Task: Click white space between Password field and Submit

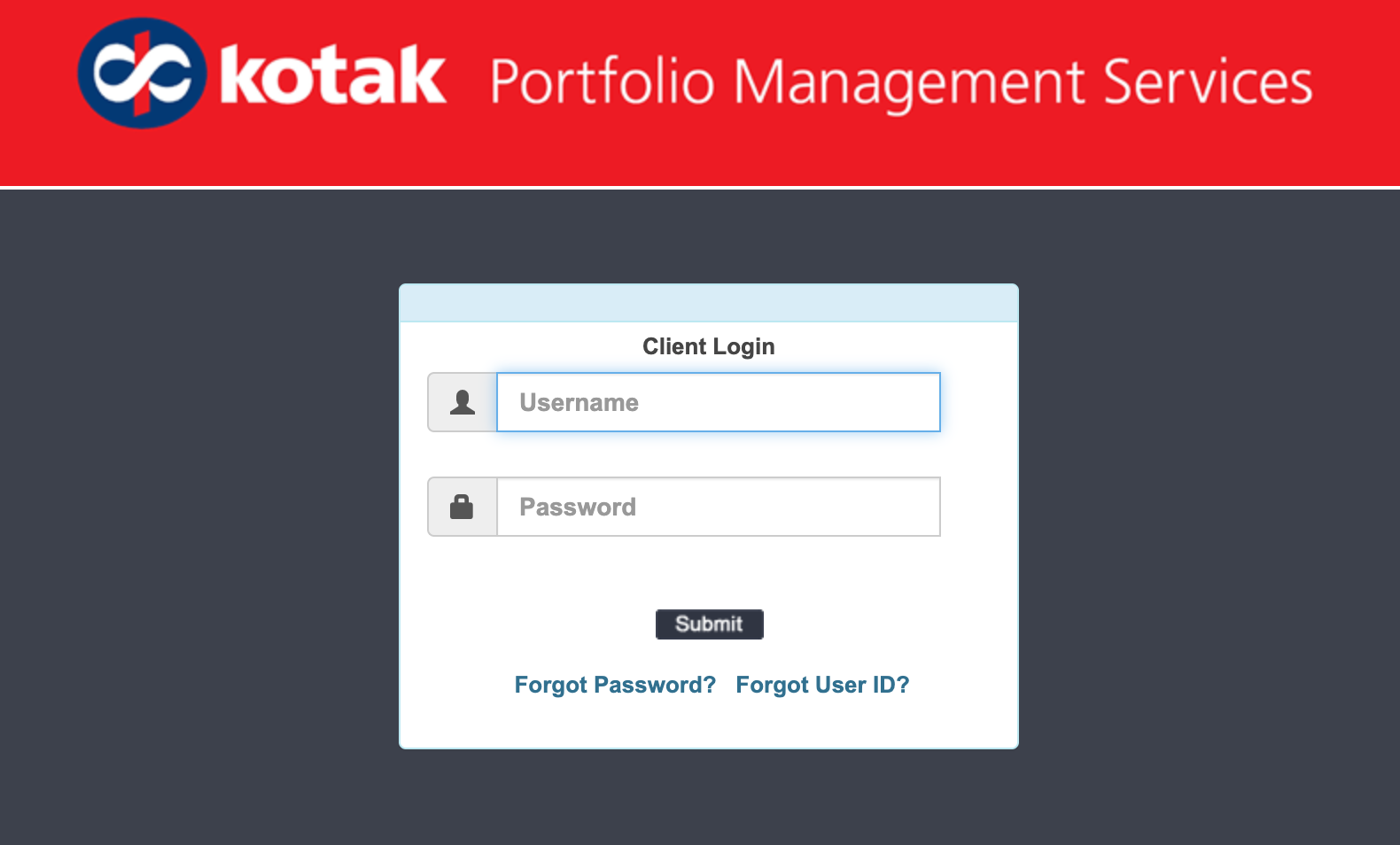Action: coord(709,573)
